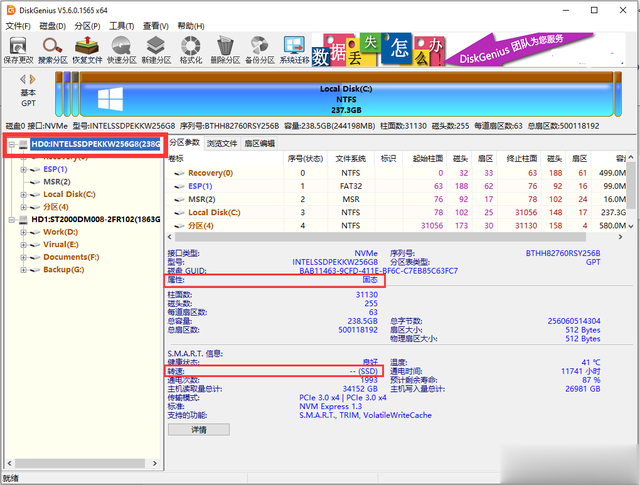Click the 237.3G capacity cell

click(x=613, y=212)
